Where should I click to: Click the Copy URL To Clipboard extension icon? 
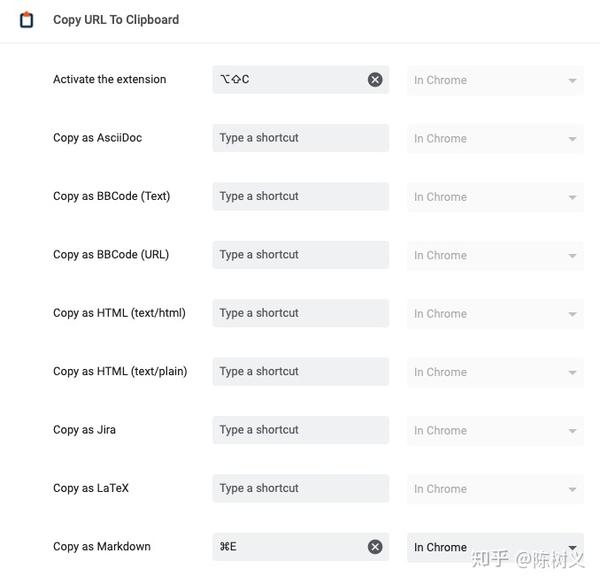tap(26, 20)
